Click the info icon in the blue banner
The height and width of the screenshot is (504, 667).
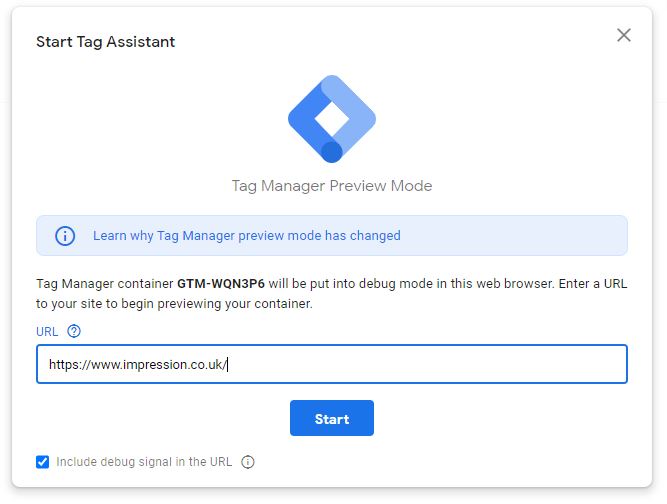coord(65,236)
